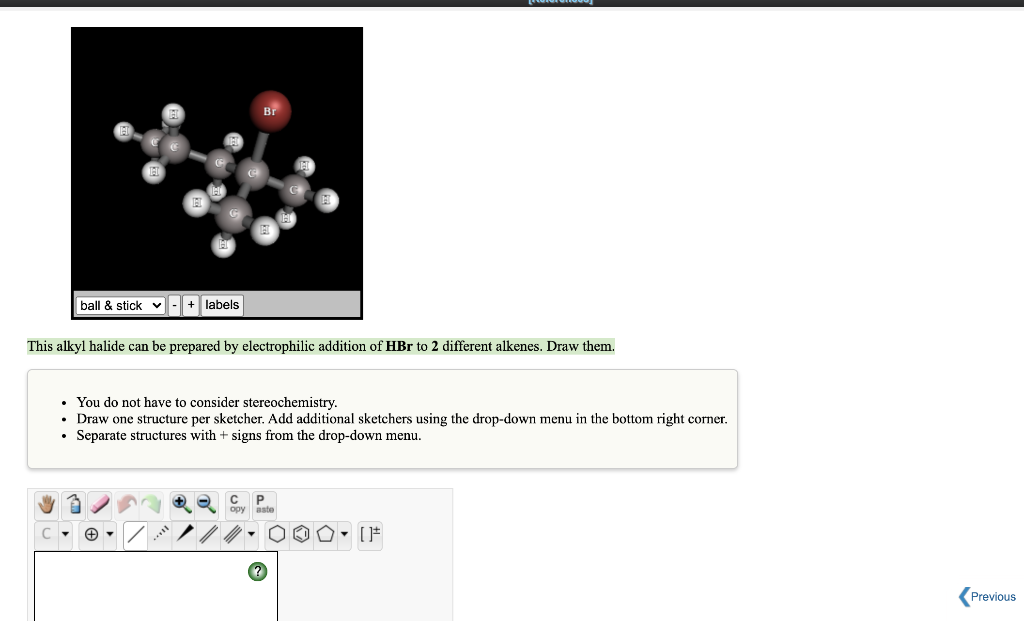The height and width of the screenshot is (621, 1024).
Task: Click the clean-up spray bottle tool
Action: pos(73,504)
